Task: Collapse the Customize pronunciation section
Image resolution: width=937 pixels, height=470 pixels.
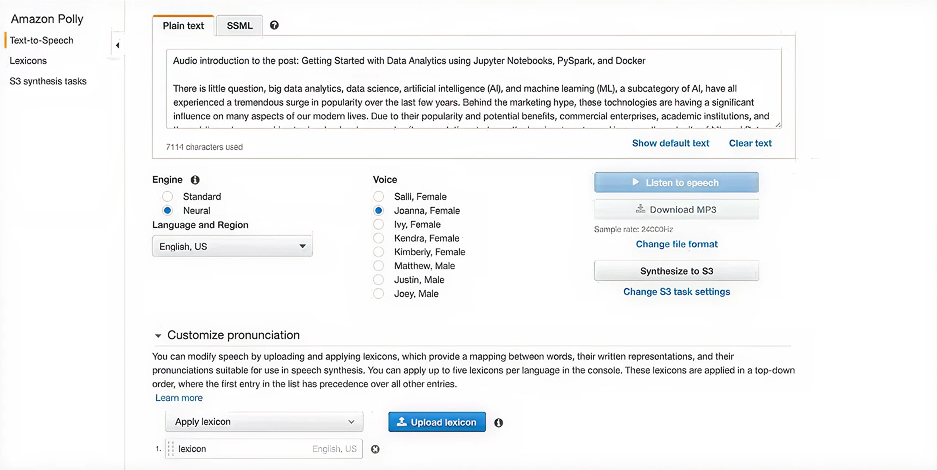Action: coord(158,336)
